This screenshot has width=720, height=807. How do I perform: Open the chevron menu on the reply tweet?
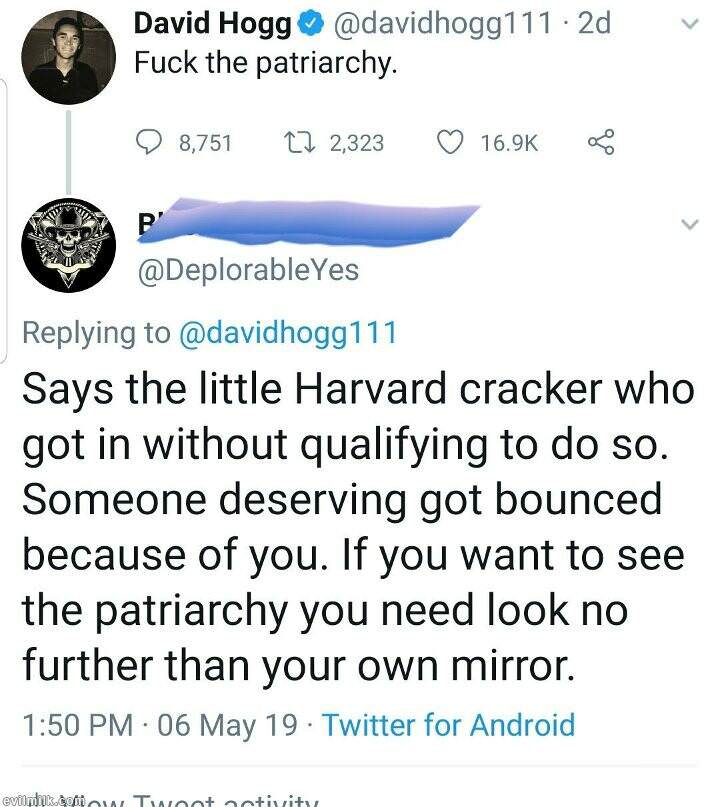(688, 224)
